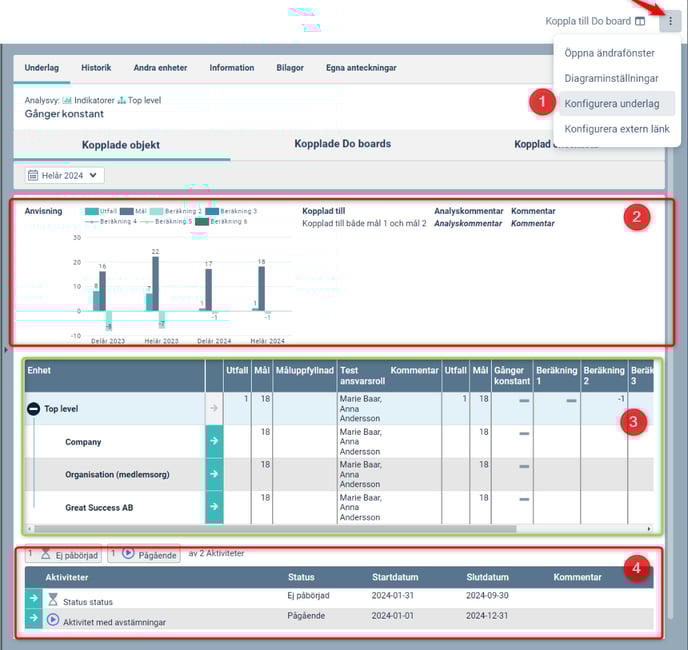Toggle the Pågående activity filter
Screen dimensions: 688x650
pyautogui.click(x=144, y=554)
